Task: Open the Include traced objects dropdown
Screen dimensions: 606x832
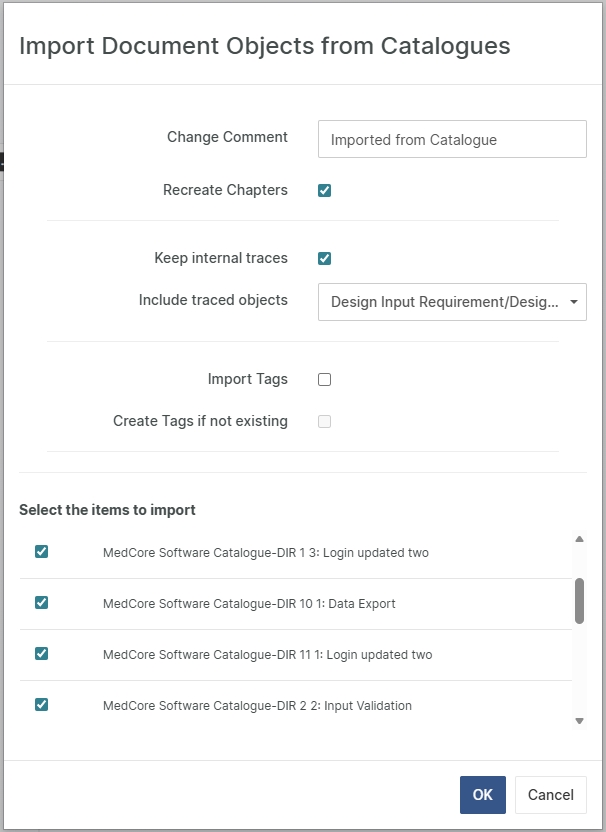Action: point(445,302)
